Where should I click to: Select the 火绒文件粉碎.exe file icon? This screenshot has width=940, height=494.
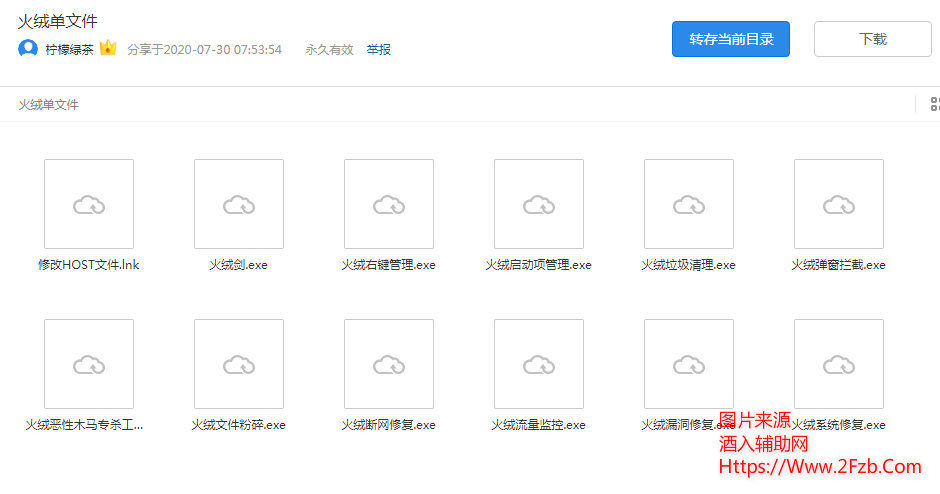pos(239,364)
